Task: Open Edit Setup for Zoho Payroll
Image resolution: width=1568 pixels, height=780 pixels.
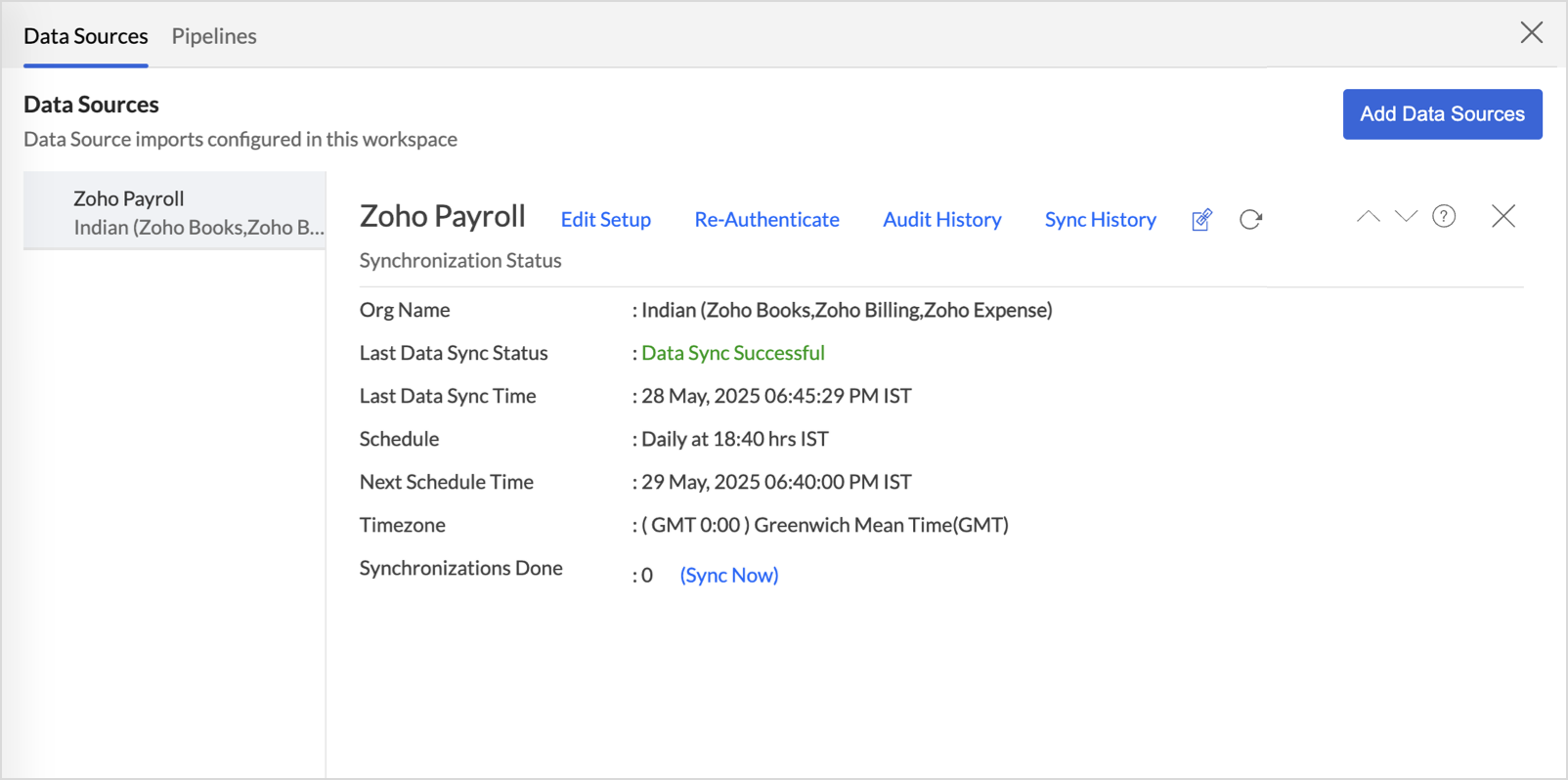Action: tap(605, 220)
